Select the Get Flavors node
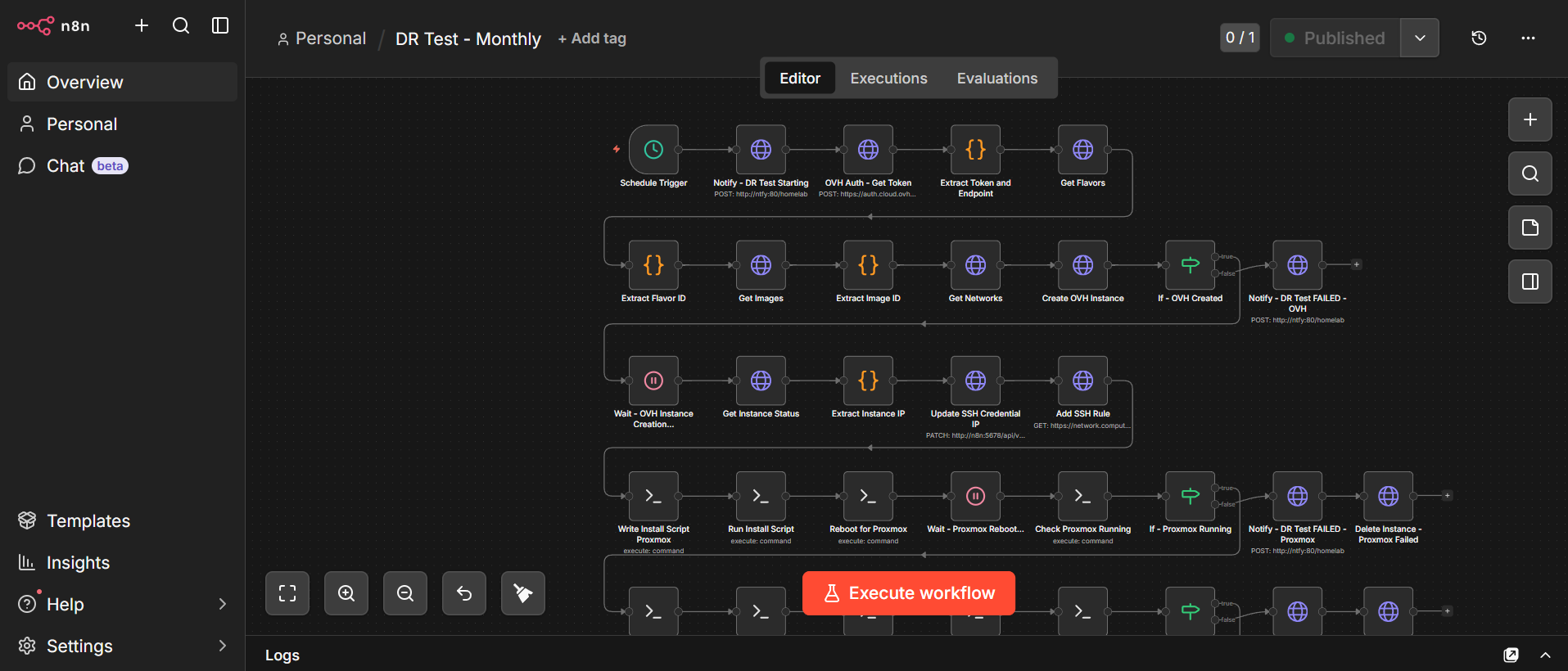The image size is (1568, 671). [x=1082, y=150]
